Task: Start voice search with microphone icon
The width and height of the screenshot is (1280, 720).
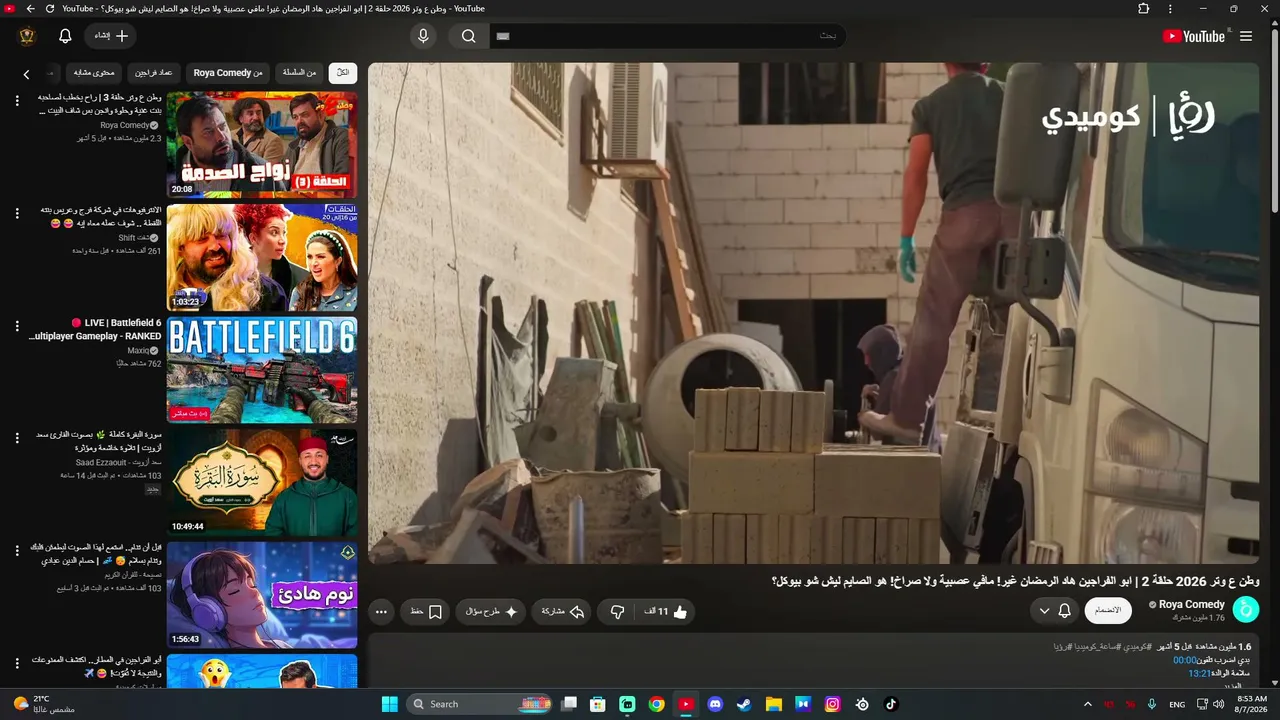Action: 423,36
